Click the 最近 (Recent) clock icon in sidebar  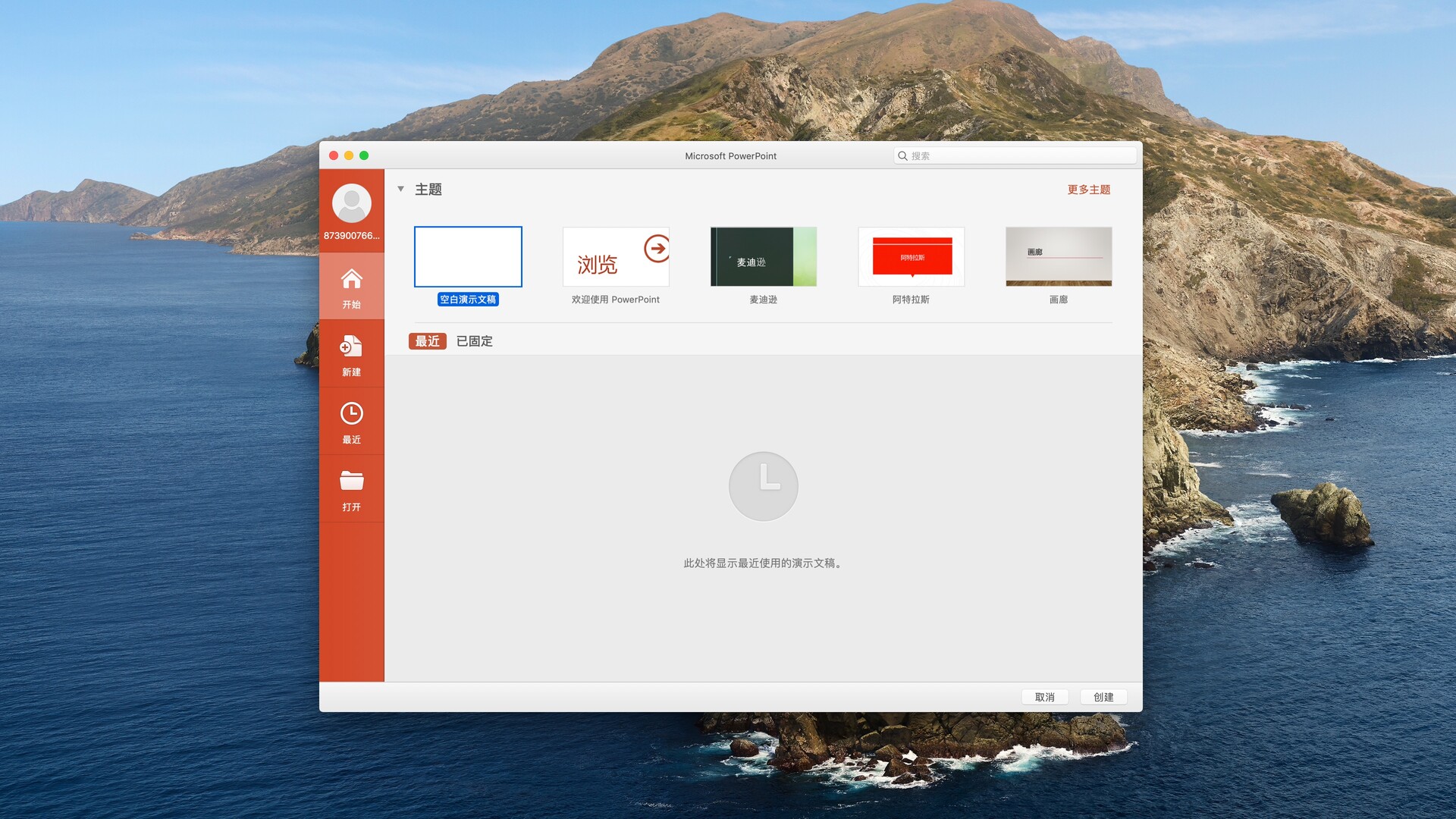pyautogui.click(x=351, y=419)
